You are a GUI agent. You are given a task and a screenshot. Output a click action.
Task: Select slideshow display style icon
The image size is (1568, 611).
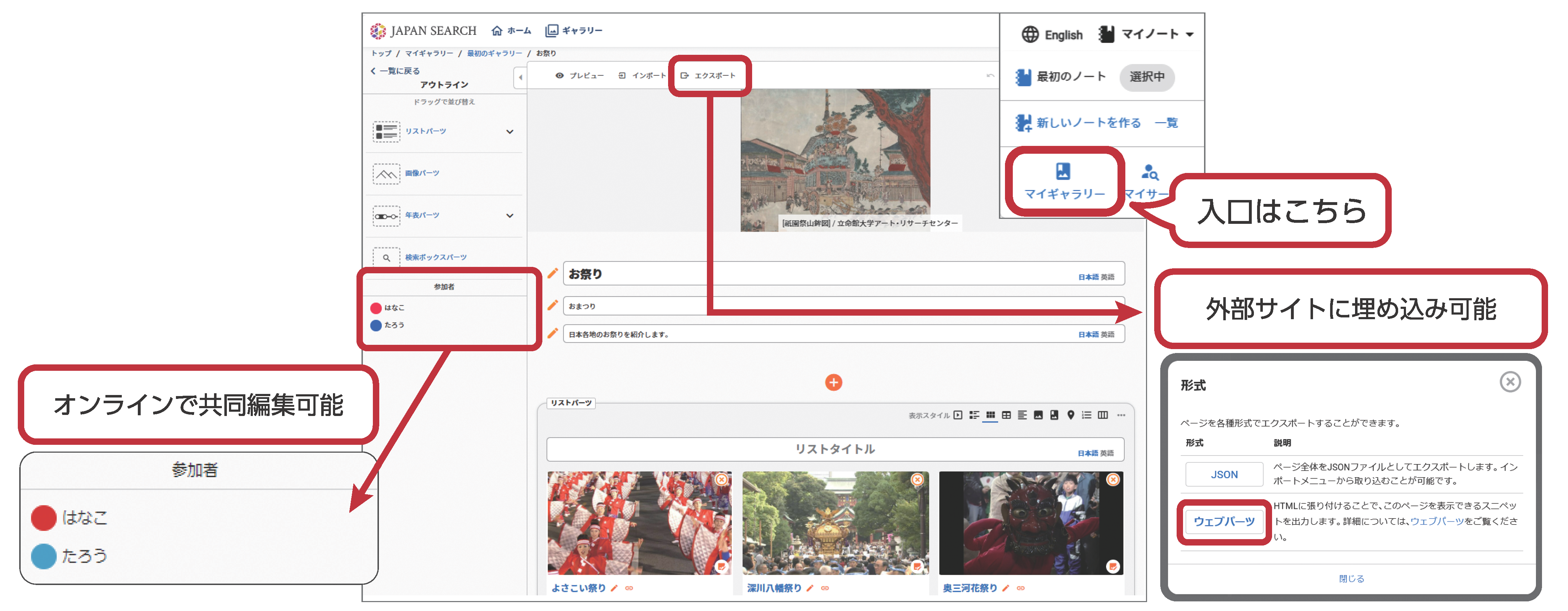pos(958,415)
